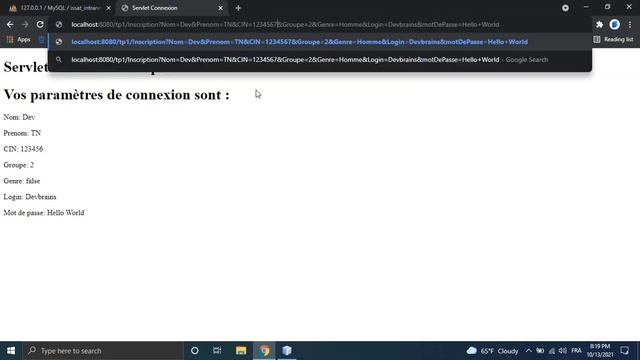Close the 127.0.0.1 MySQL tab
The width and height of the screenshot is (640, 360).
(109, 8)
